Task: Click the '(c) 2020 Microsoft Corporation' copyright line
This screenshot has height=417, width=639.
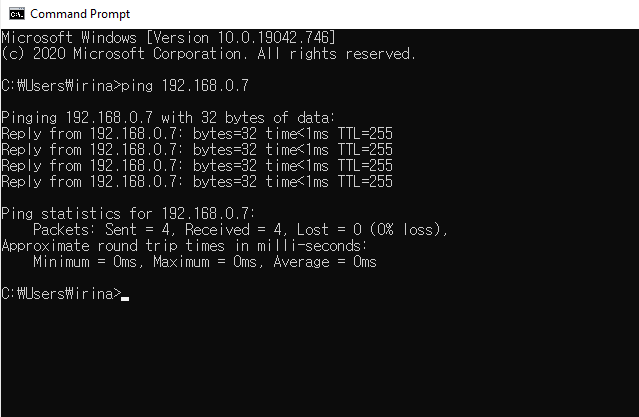Action: [x=209, y=54]
